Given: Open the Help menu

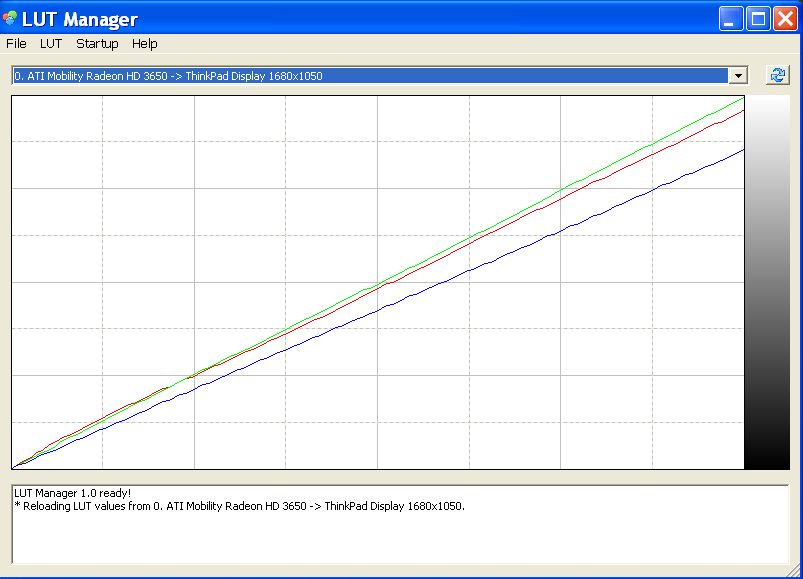Looking at the screenshot, I should tap(145, 44).
